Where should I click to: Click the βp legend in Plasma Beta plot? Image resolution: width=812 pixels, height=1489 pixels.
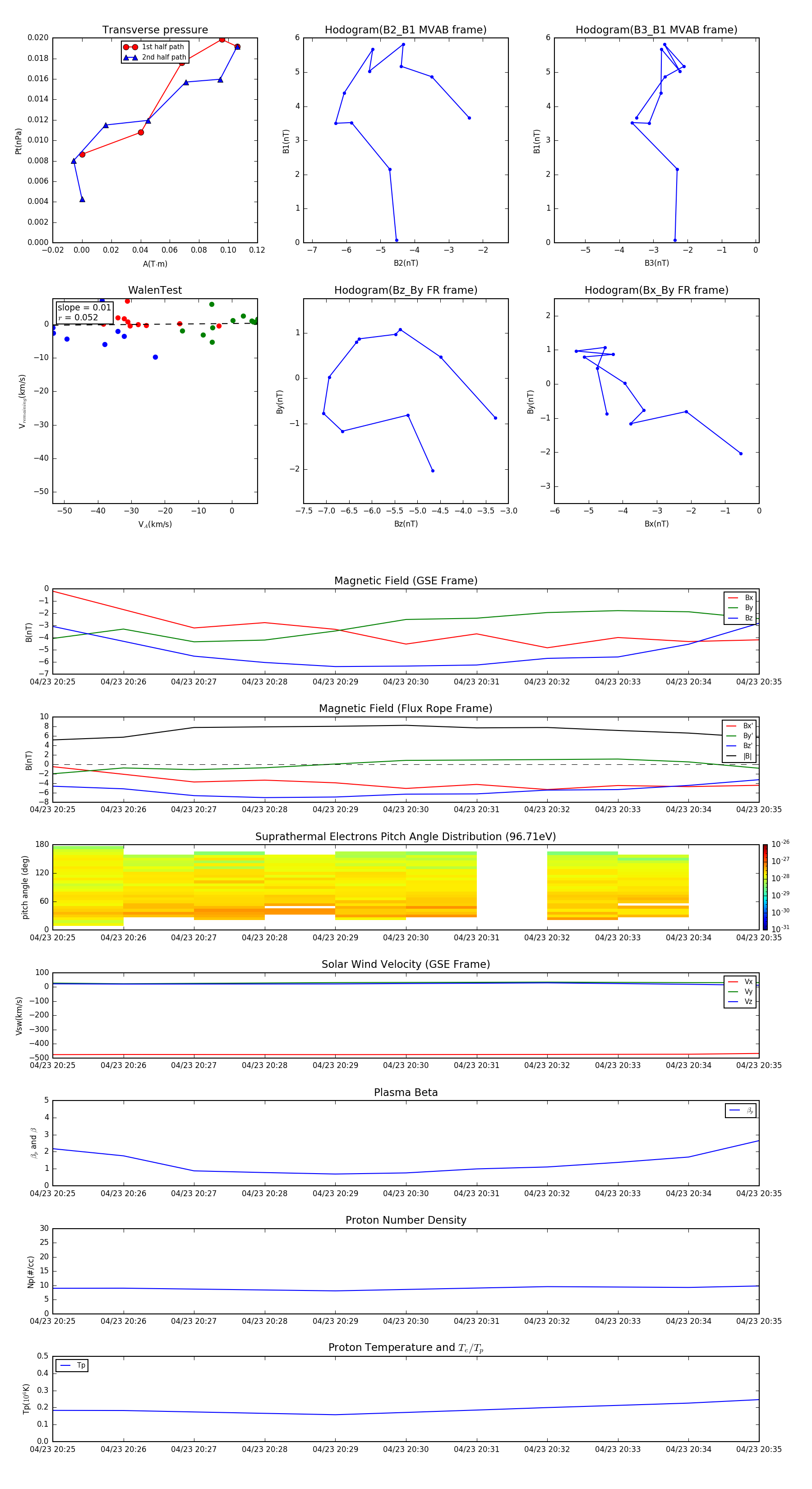coord(741,1110)
